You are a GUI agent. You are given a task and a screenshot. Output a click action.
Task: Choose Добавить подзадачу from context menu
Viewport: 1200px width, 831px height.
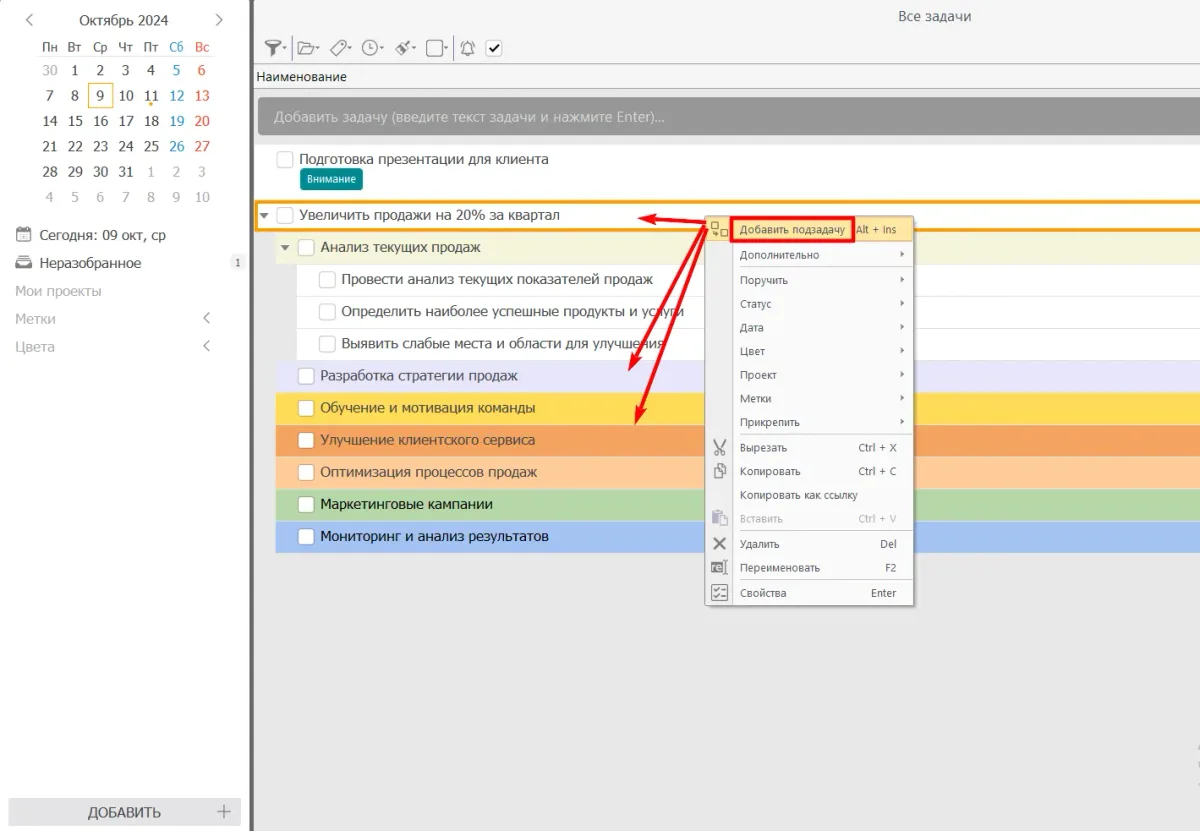click(792, 230)
